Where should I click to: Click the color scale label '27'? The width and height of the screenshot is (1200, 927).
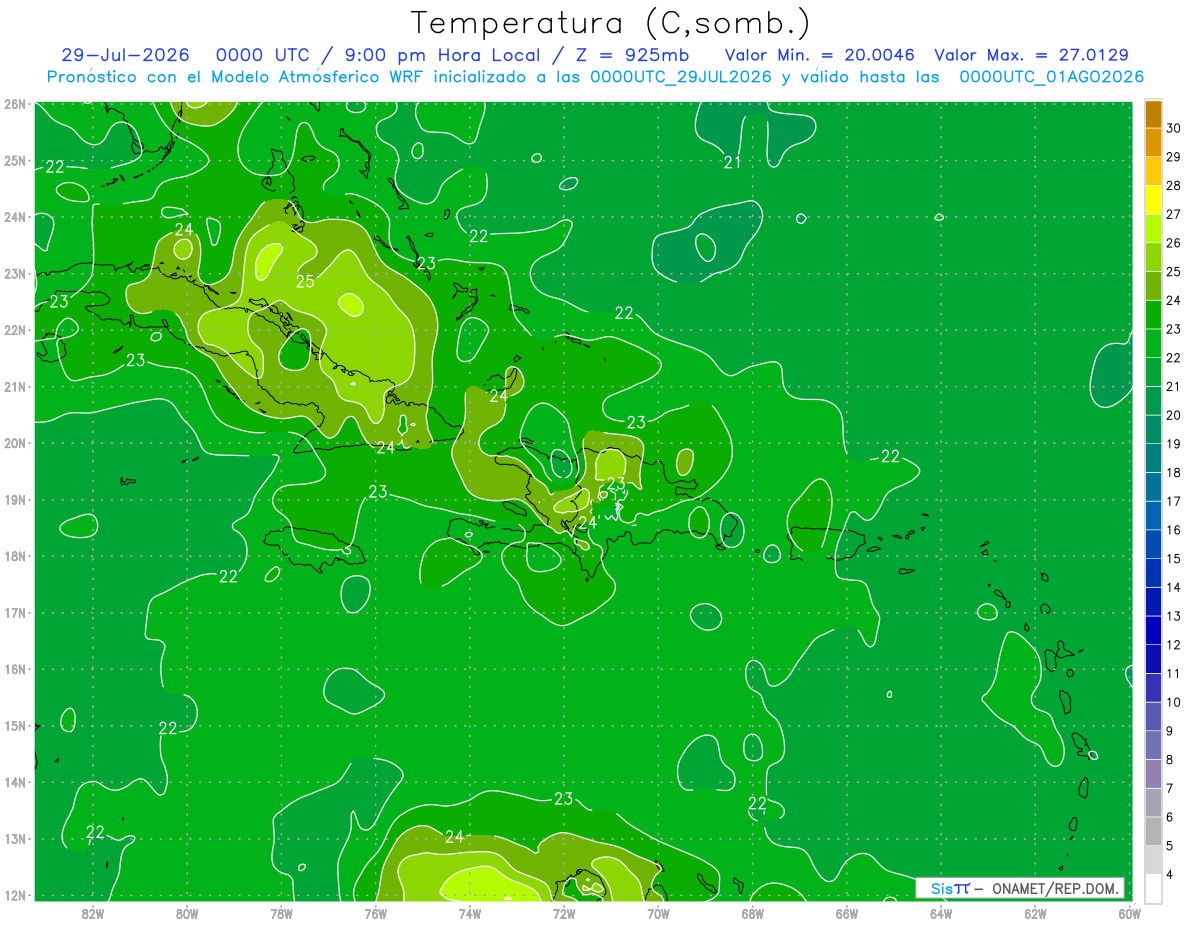(1173, 214)
